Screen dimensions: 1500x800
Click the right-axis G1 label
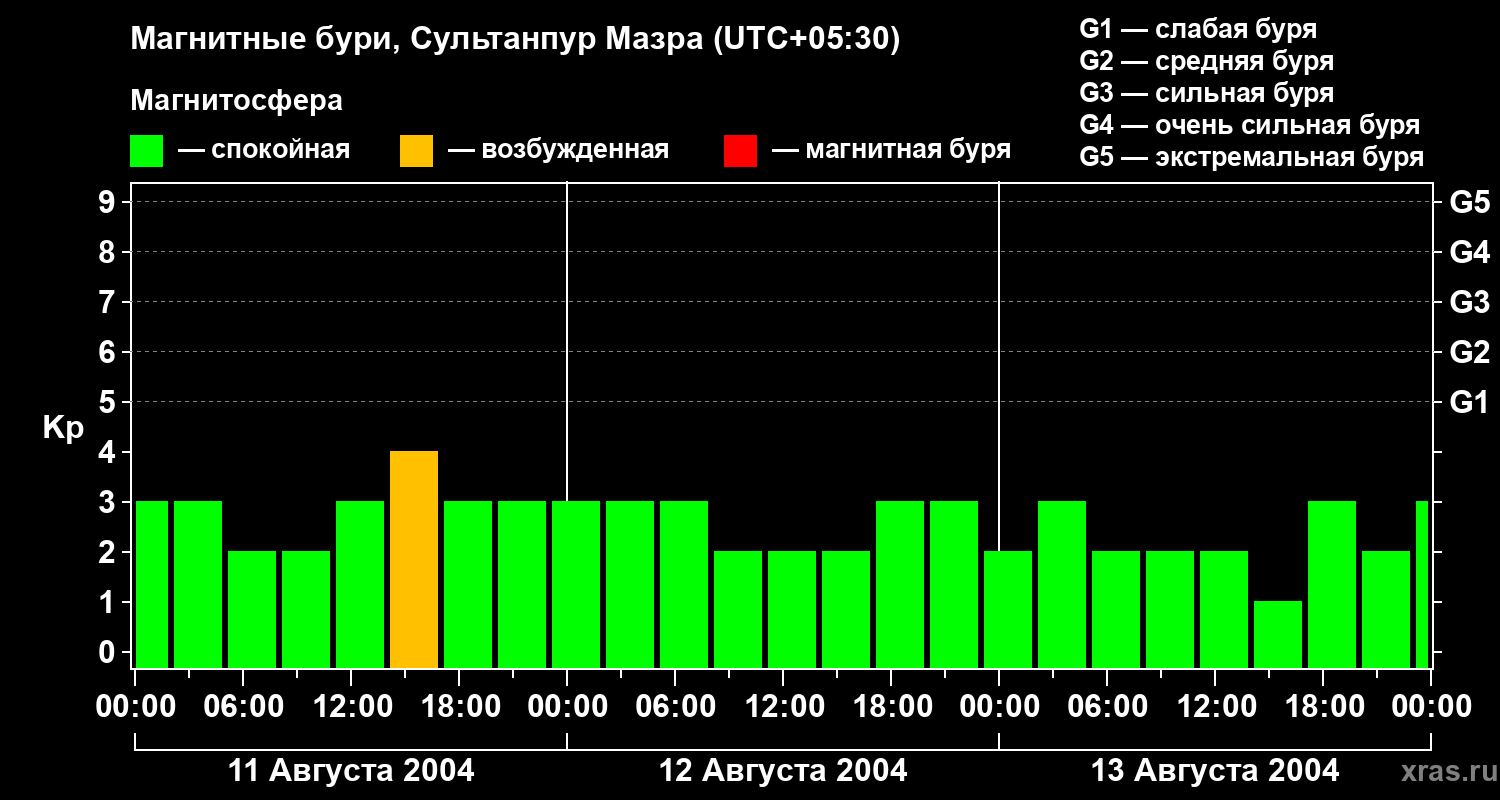(1470, 402)
